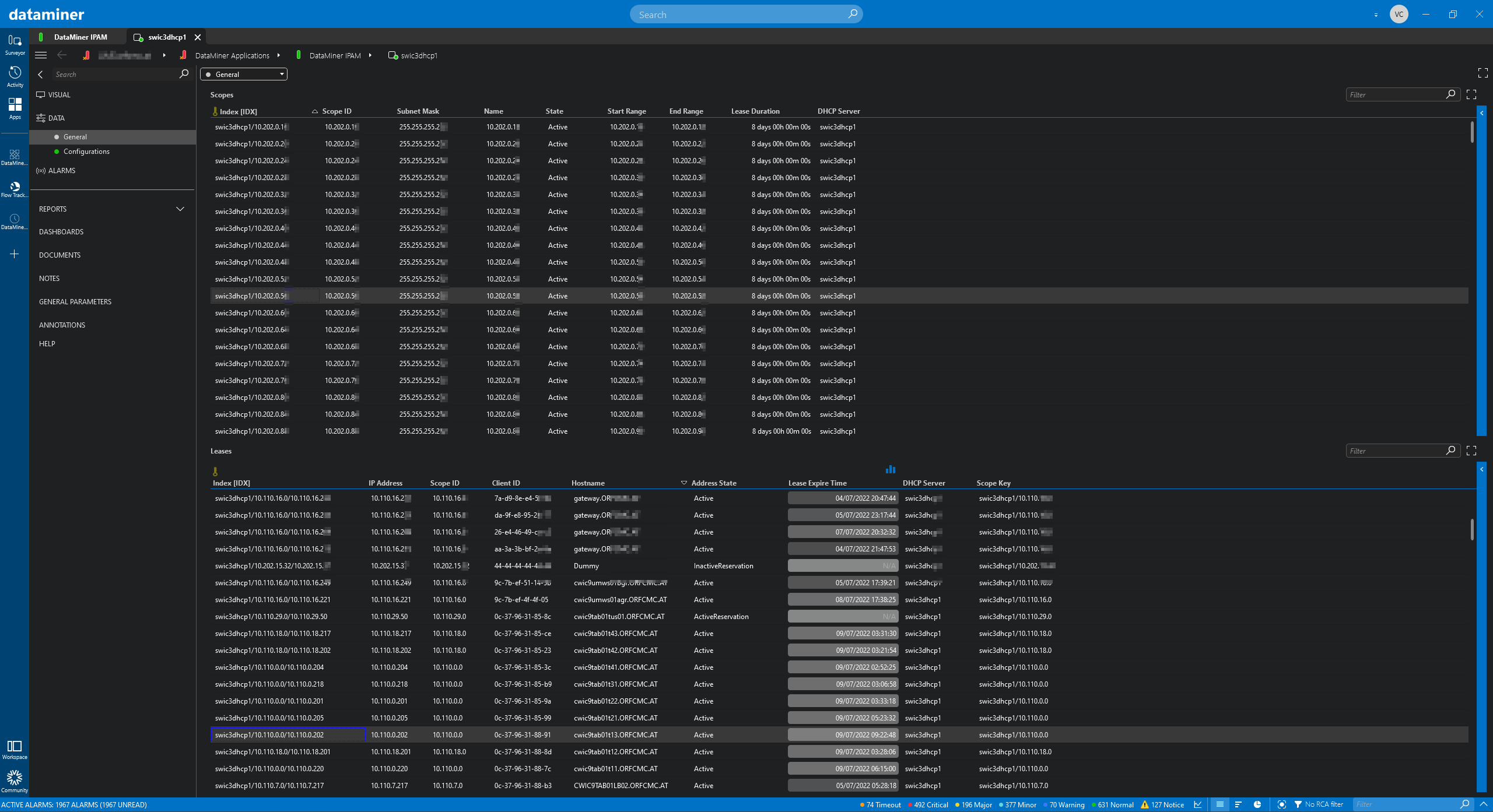Open the alarm trend graph icon in status bar

[x=1198, y=804]
